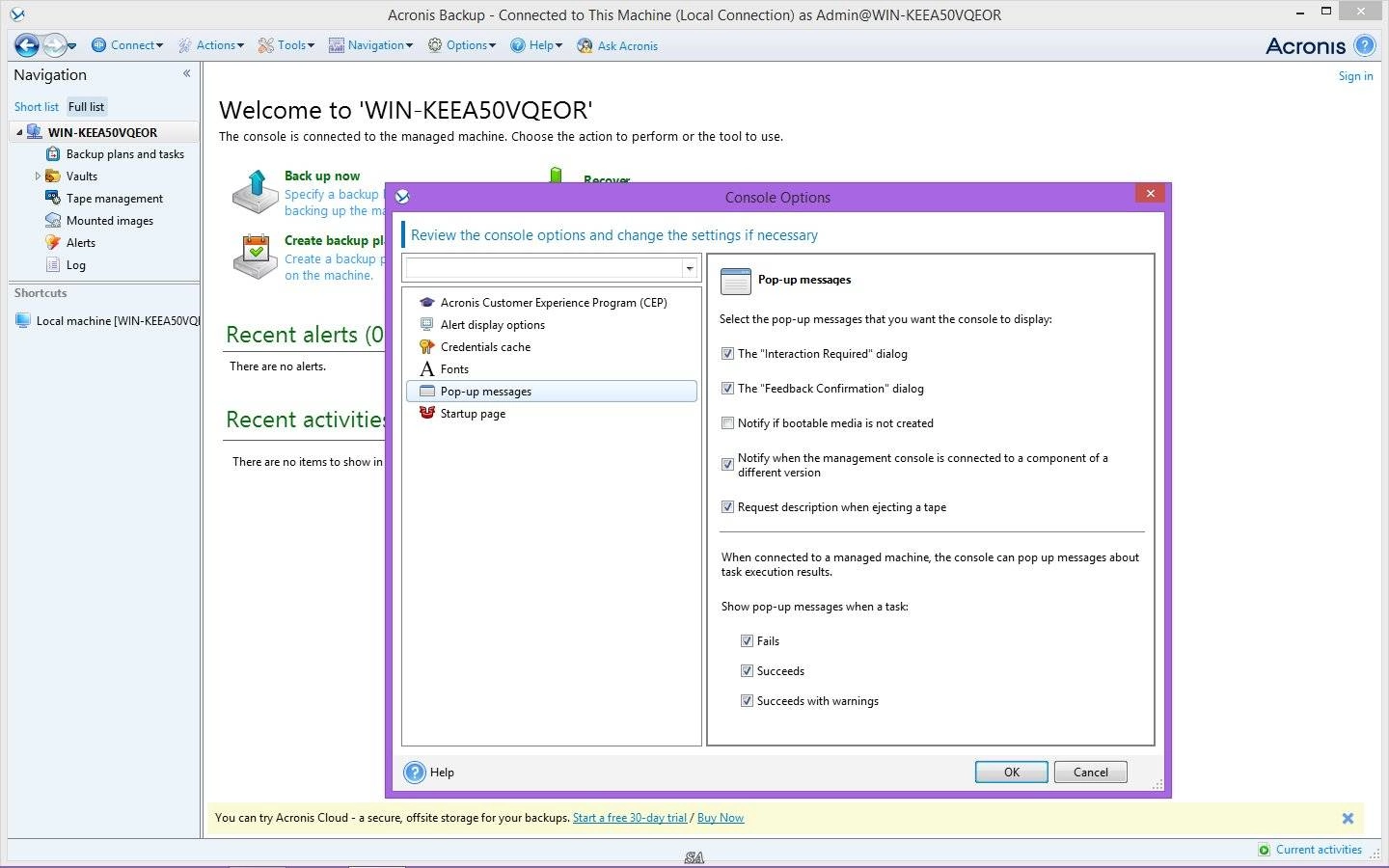
Task: Open the Tools menu
Action: pos(286,45)
